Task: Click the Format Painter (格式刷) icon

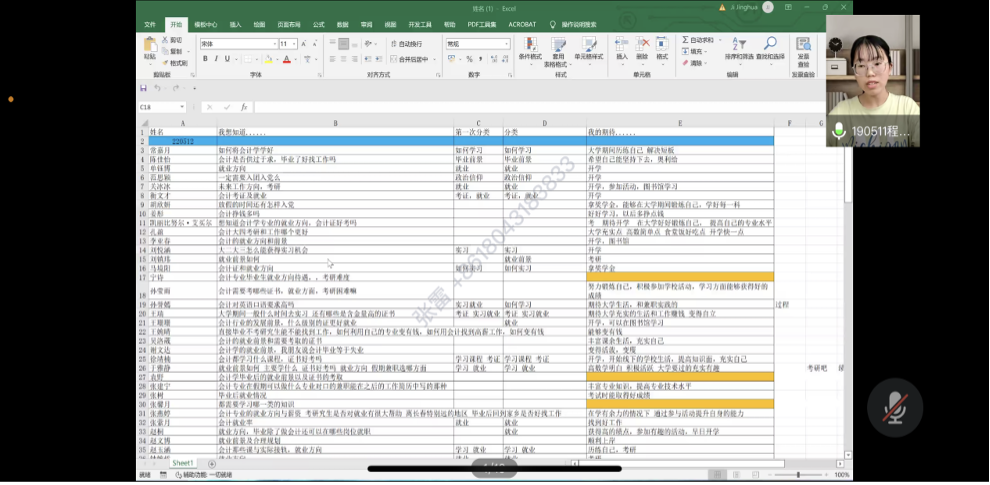Action: click(176, 62)
